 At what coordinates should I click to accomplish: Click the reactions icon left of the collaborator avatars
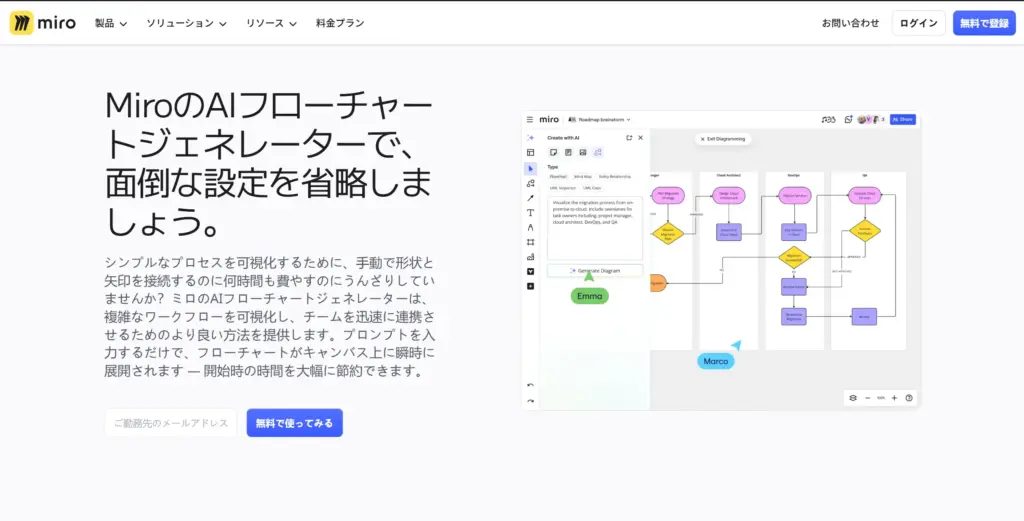(x=828, y=119)
